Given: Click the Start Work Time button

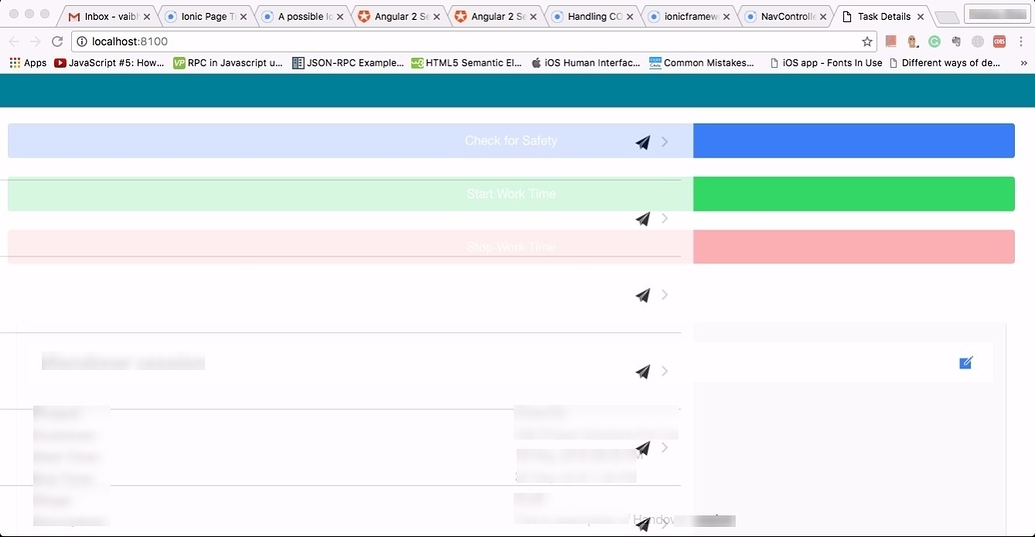Looking at the screenshot, I should tap(511, 194).
